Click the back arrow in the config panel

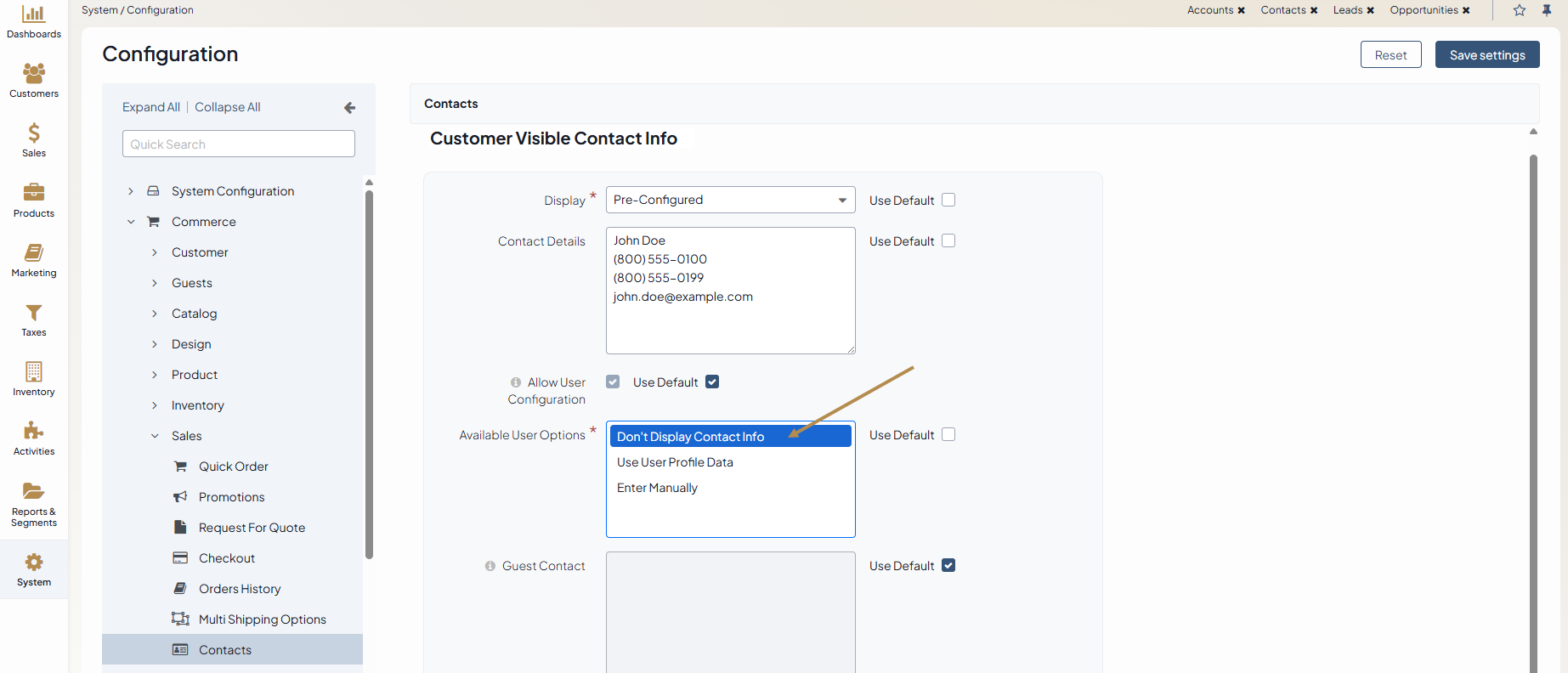tap(349, 108)
